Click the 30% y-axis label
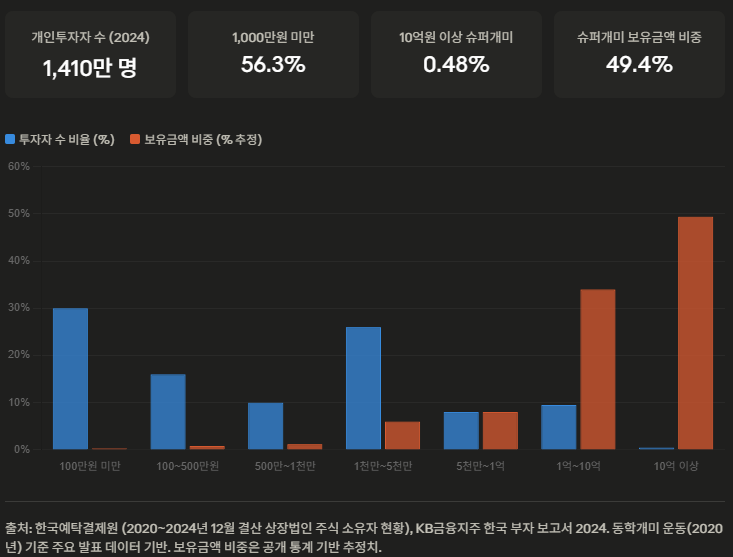 (19, 308)
